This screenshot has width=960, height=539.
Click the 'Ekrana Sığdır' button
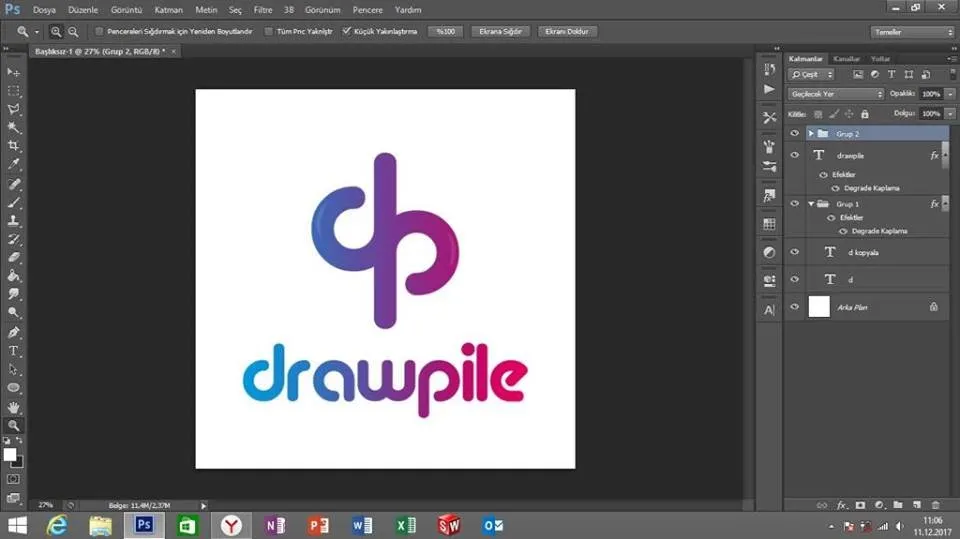(x=500, y=31)
